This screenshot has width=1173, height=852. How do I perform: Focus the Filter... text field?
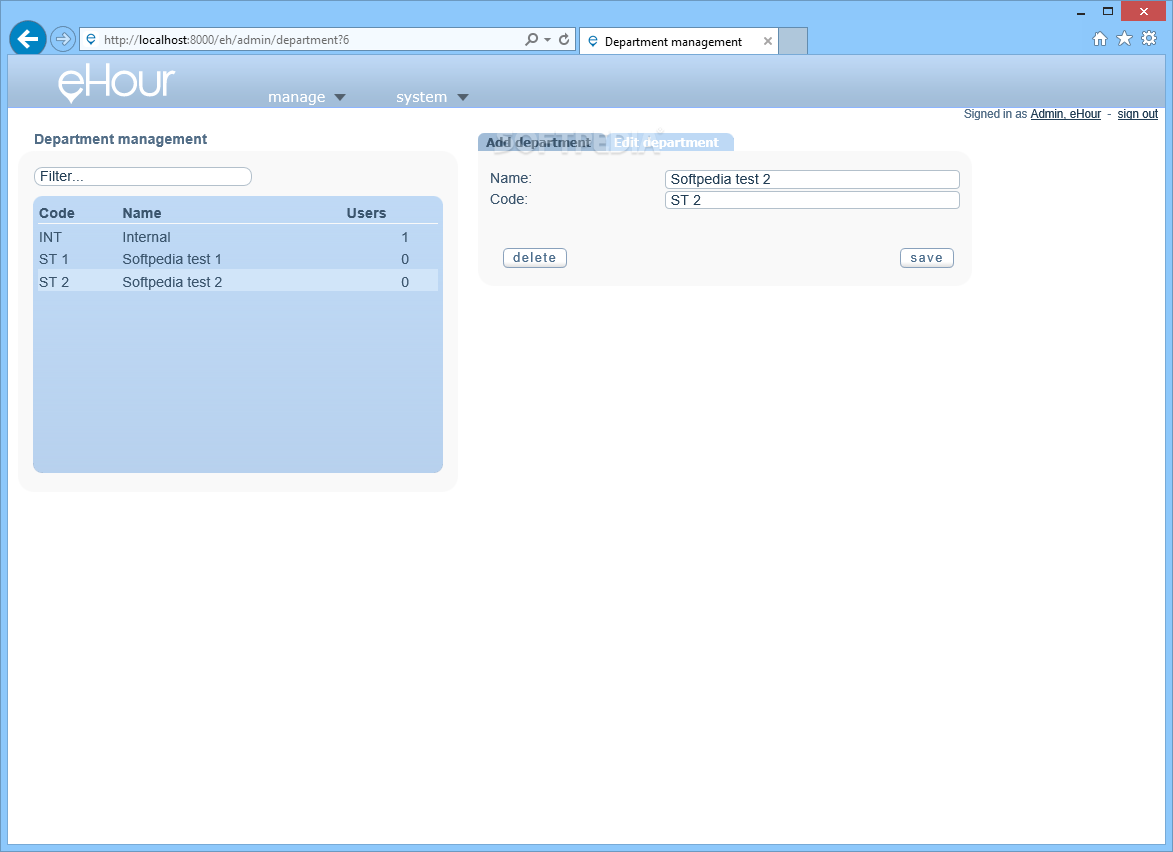click(x=143, y=177)
